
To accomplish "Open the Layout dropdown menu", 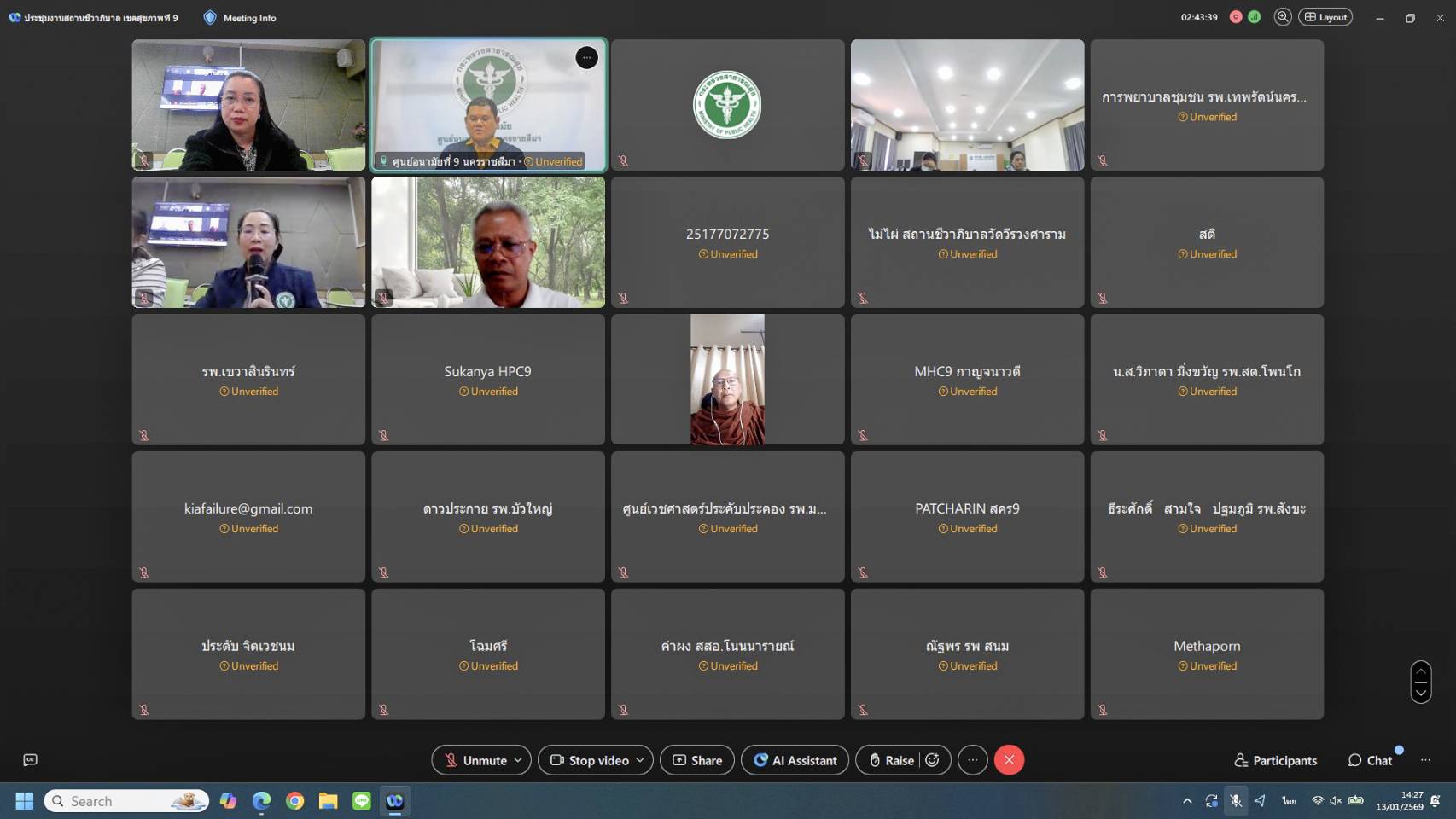I will [1325, 17].
